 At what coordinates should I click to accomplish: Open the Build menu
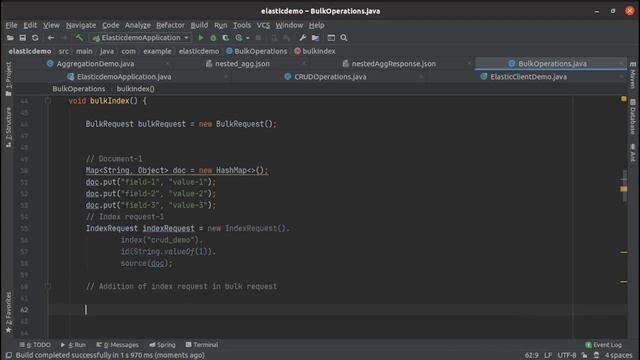pyautogui.click(x=199, y=25)
